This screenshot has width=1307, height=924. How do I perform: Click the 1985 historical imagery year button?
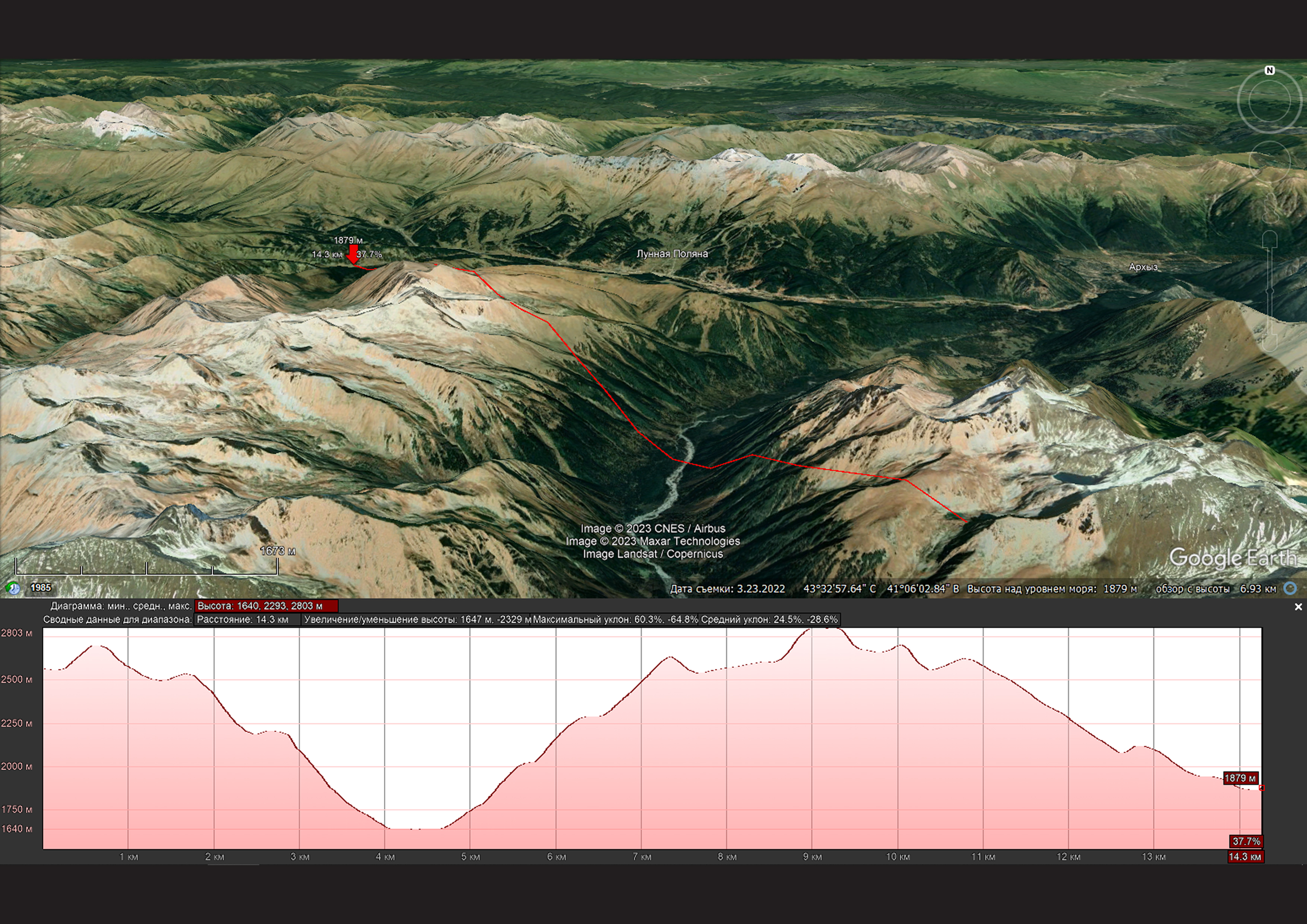40,588
